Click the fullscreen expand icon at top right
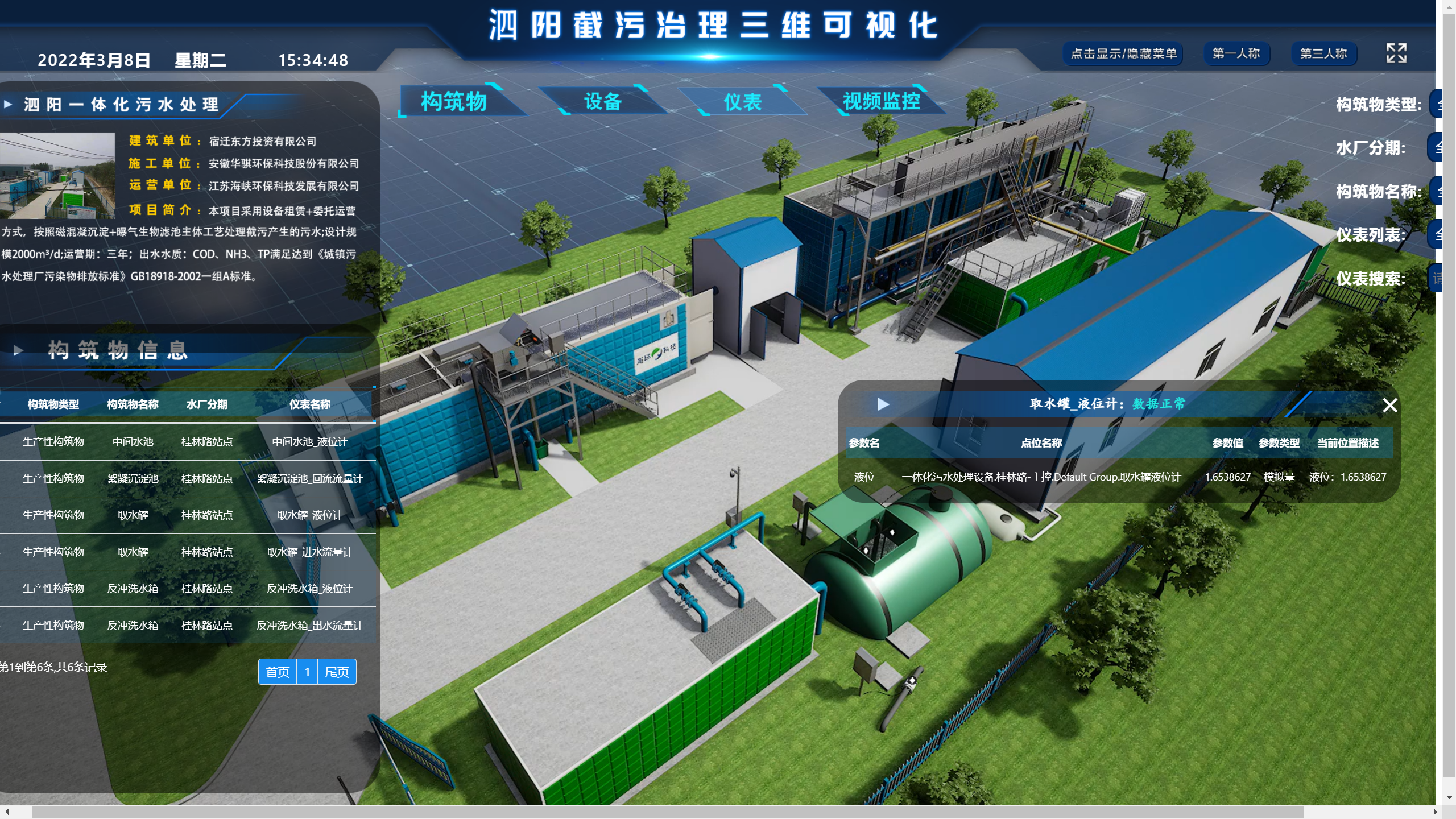 click(x=1397, y=53)
